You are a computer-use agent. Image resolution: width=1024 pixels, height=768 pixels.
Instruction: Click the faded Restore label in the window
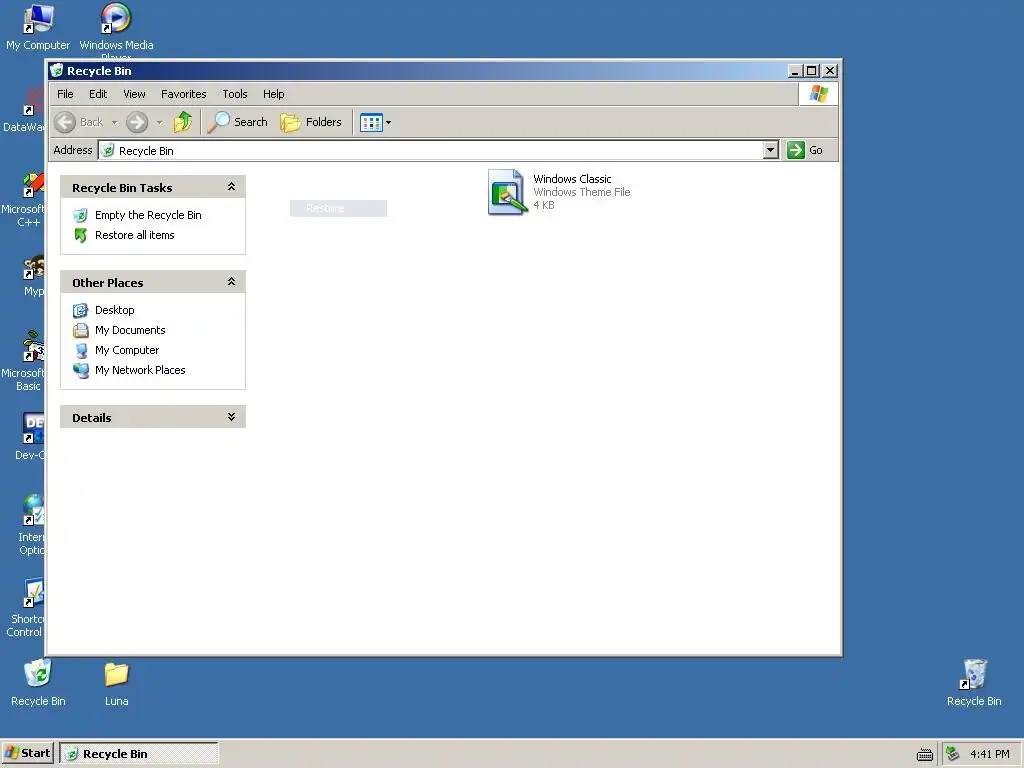click(x=325, y=208)
